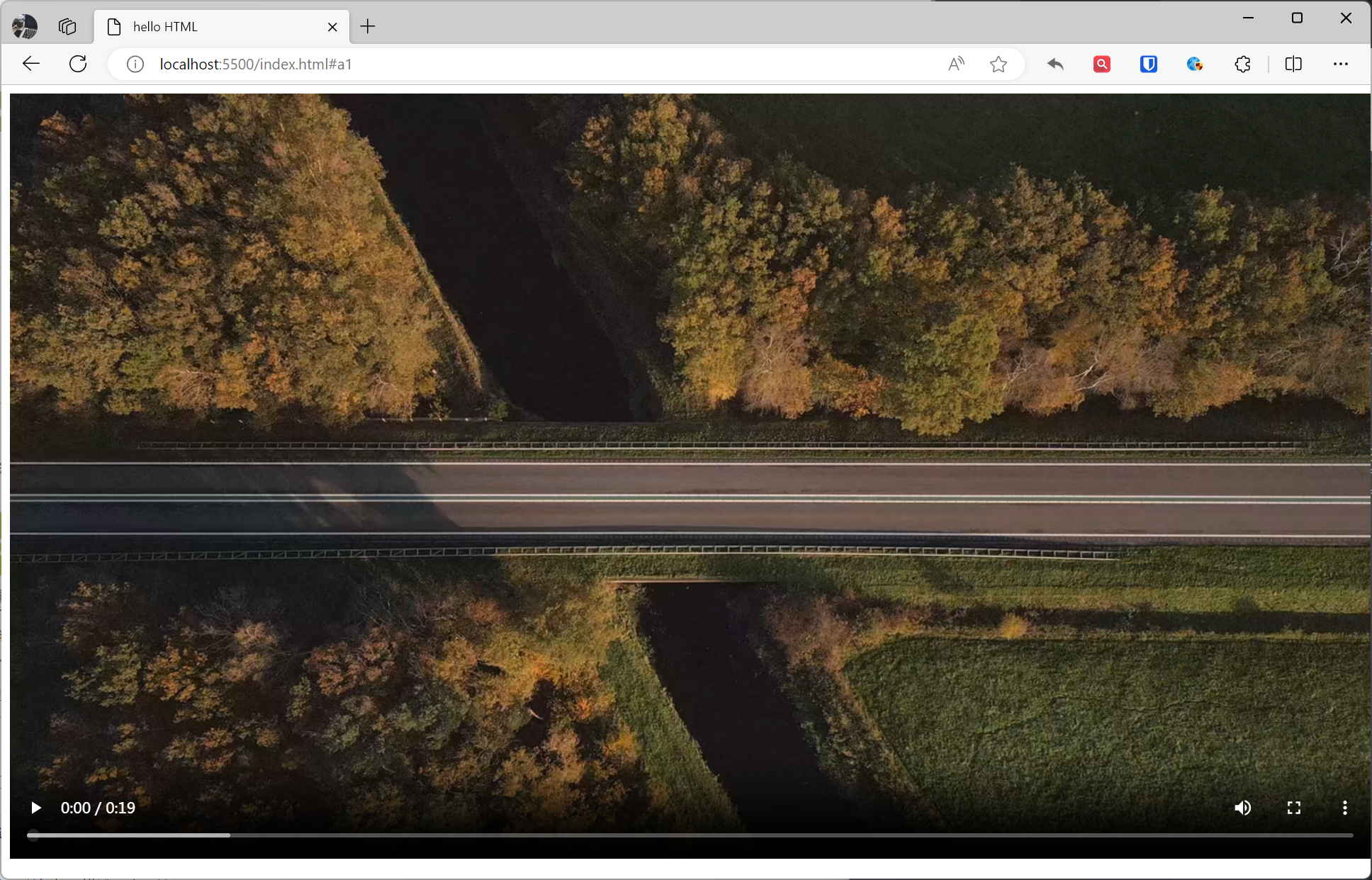Select the hello HTML tab
The width and height of the screenshot is (1372, 880).
(x=213, y=27)
